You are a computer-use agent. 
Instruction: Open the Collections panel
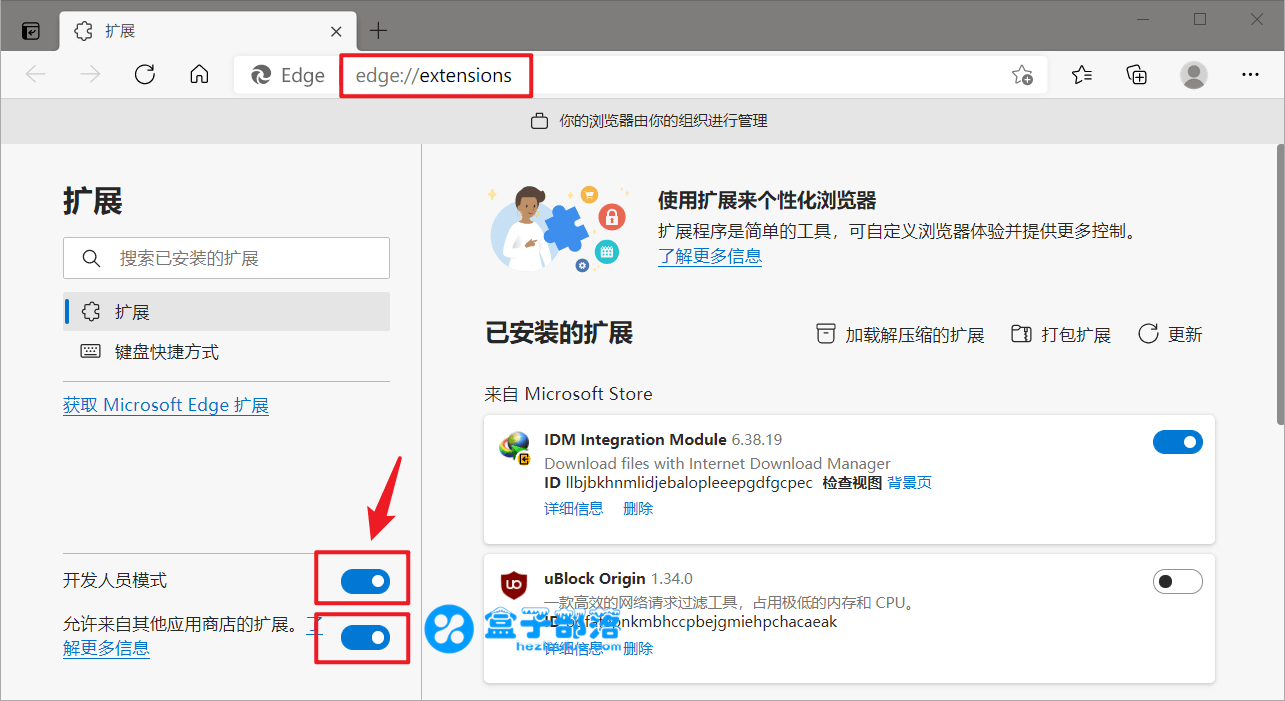1136,75
